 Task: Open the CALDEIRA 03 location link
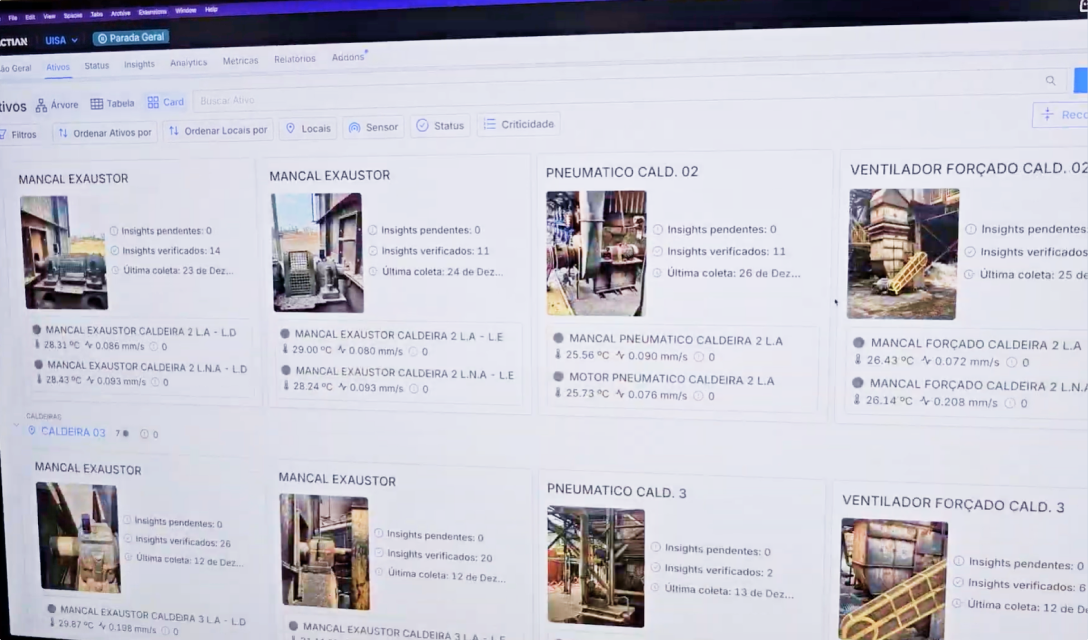coord(72,432)
